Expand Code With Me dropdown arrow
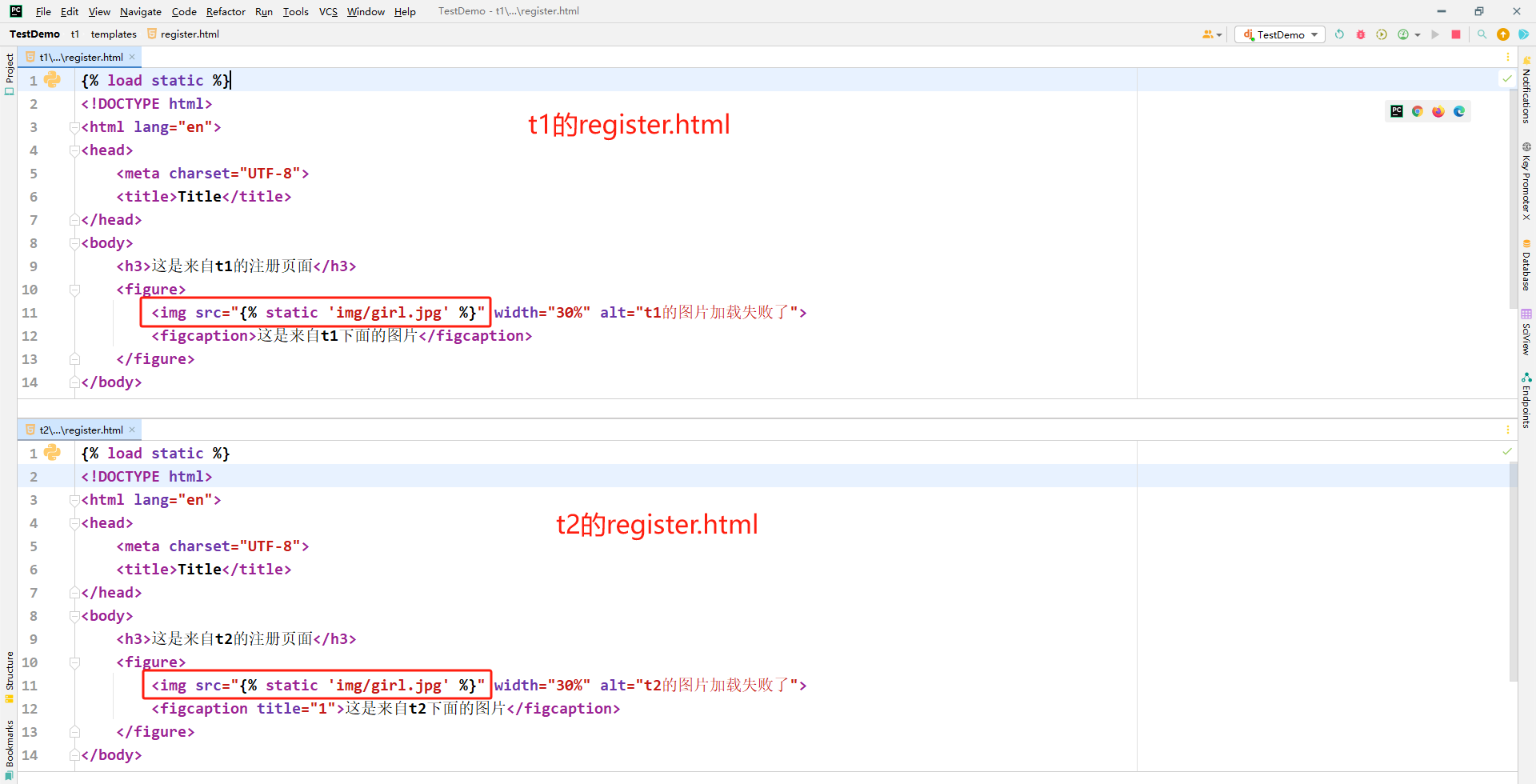Screen dimensions: 1536x784 coord(1219,35)
